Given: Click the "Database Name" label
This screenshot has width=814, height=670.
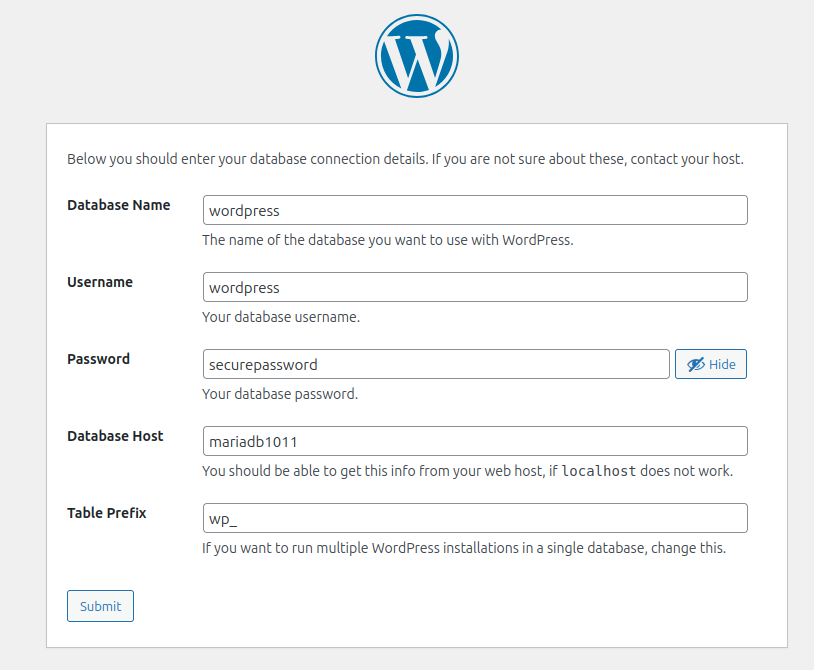Looking at the screenshot, I should click(118, 205).
